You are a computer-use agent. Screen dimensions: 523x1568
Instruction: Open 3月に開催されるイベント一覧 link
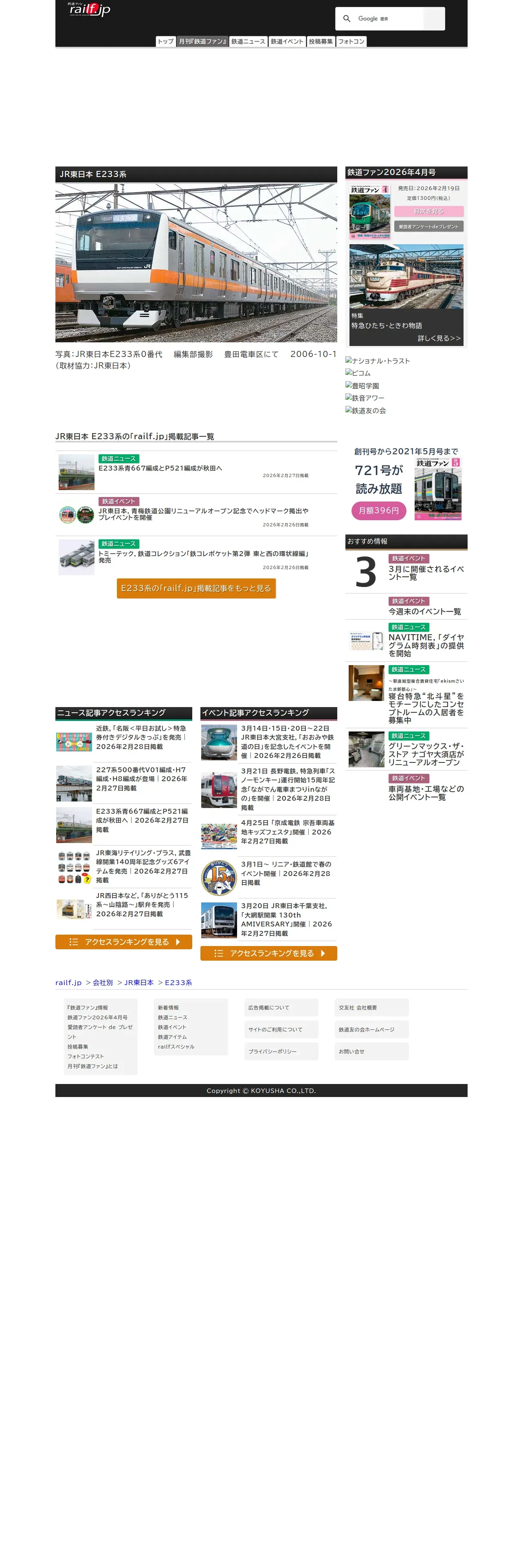[426, 573]
